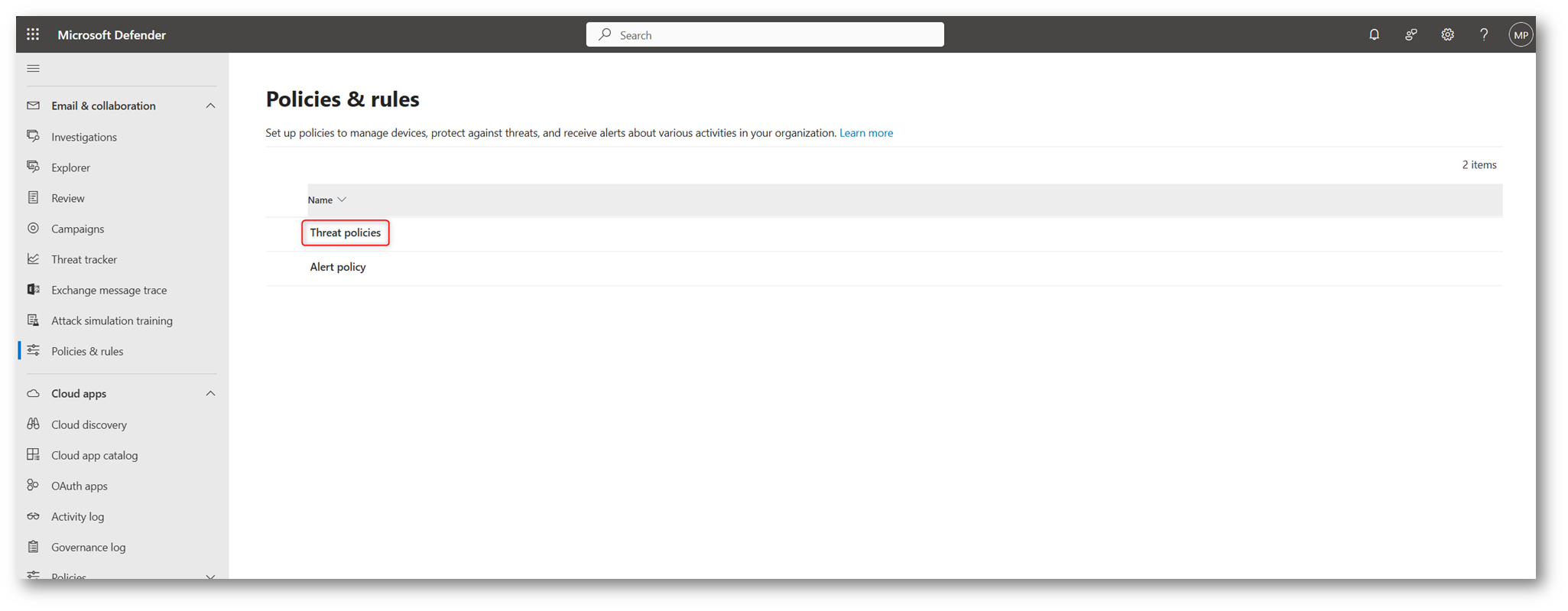1568x611 pixels.
Task: Click the Cloud apps section label
Action: [79, 393]
